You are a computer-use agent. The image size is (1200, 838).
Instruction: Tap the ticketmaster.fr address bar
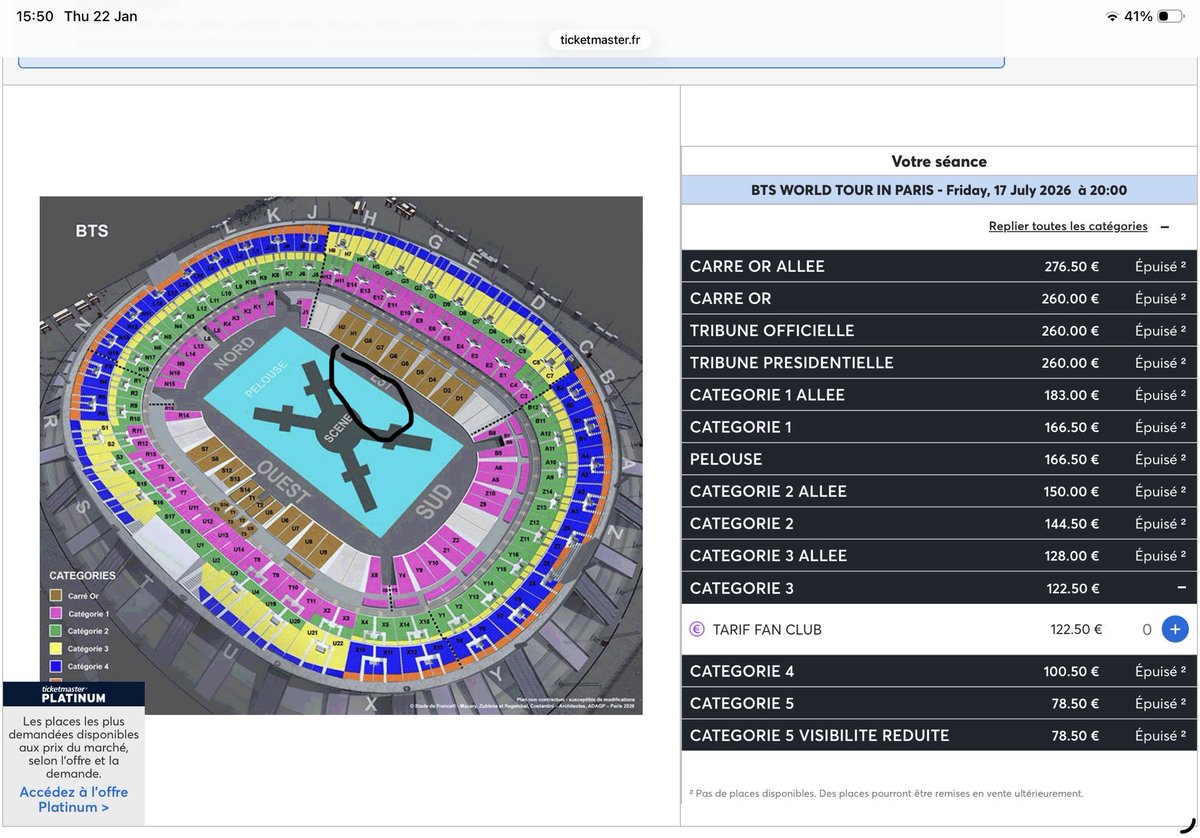click(x=600, y=40)
